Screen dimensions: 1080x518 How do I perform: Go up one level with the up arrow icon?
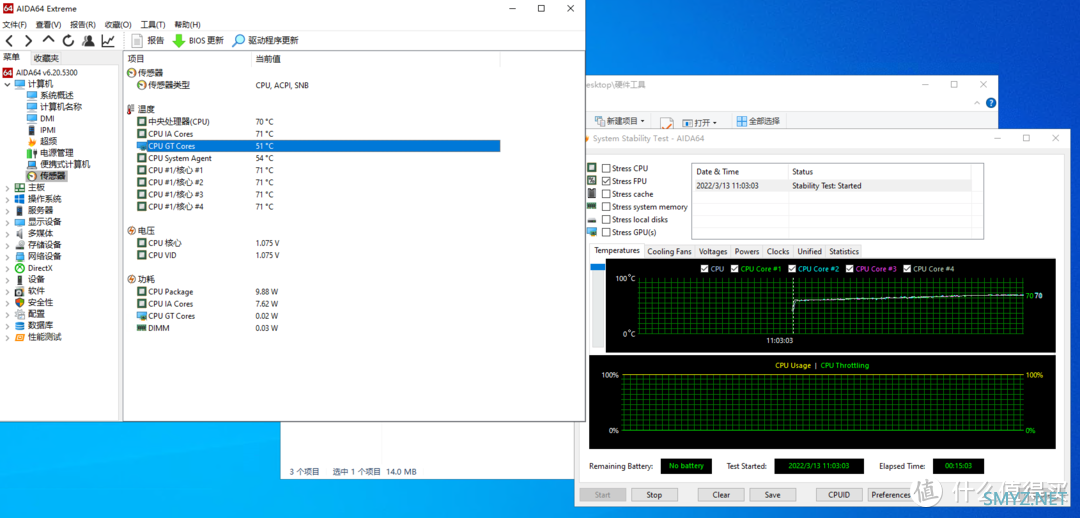pyautogui.click(x=48, y=40)
